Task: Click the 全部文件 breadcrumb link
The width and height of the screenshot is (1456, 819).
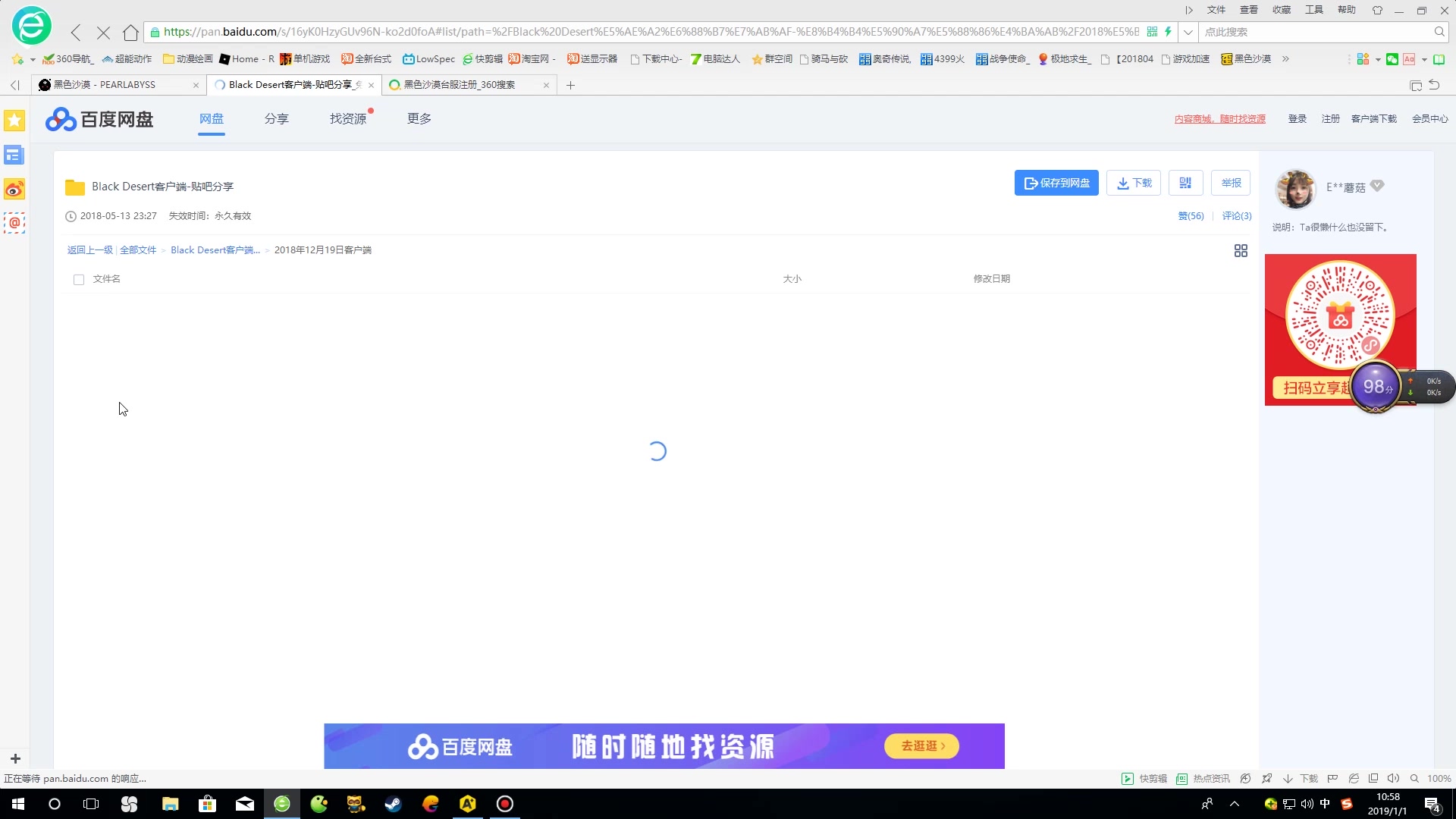Action: click(138, 250)
